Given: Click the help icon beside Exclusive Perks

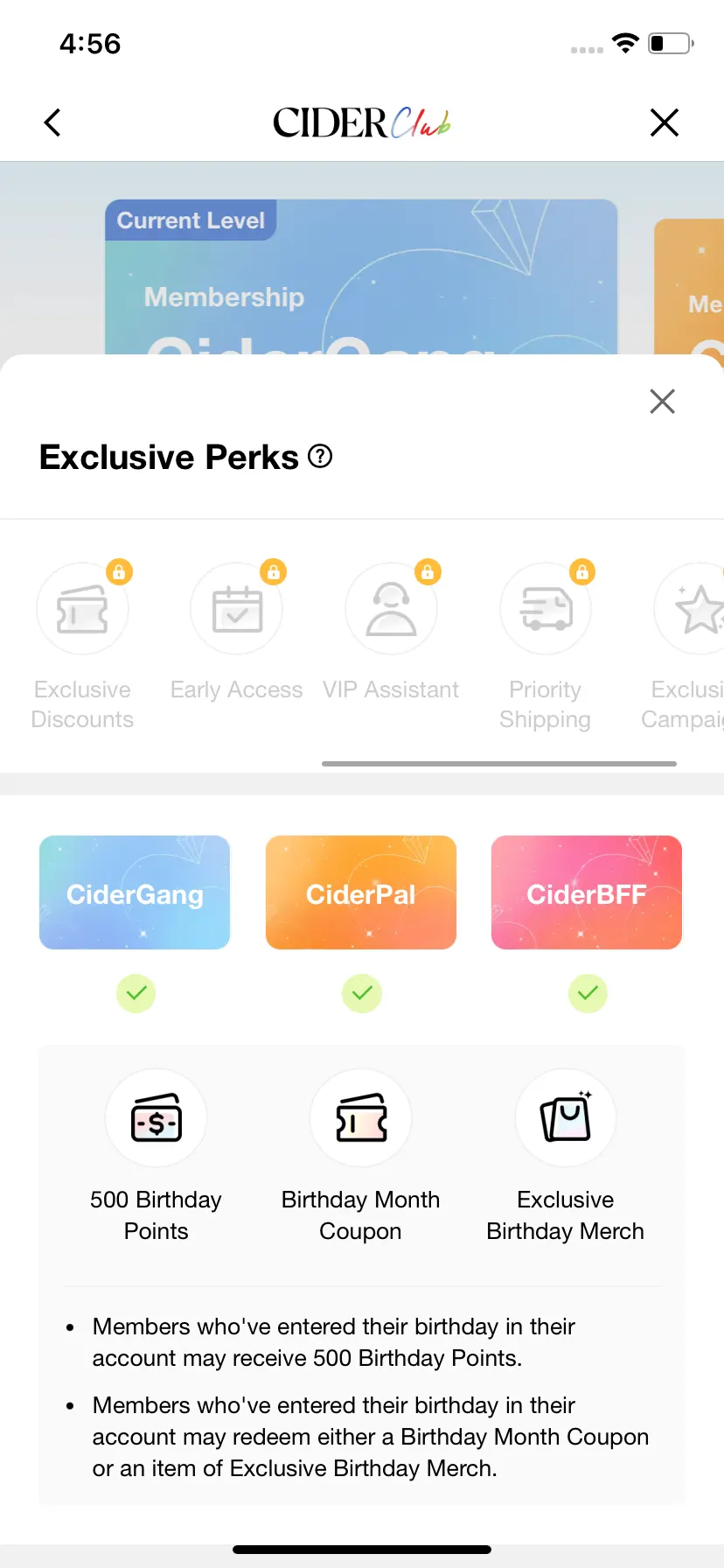Looking at the screenshot, I should pyautogui.click(x=321, y=456).
